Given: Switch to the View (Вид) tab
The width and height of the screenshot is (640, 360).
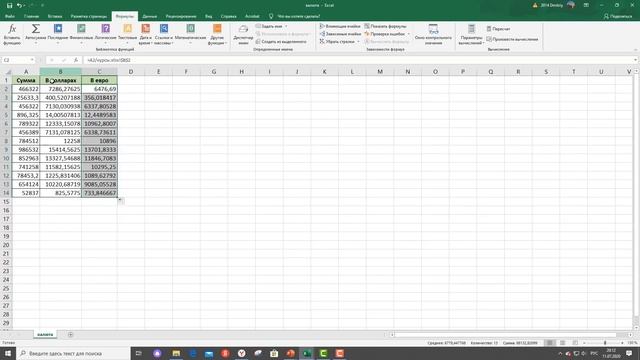Looking at the screenshot, I should coord(209,16).
